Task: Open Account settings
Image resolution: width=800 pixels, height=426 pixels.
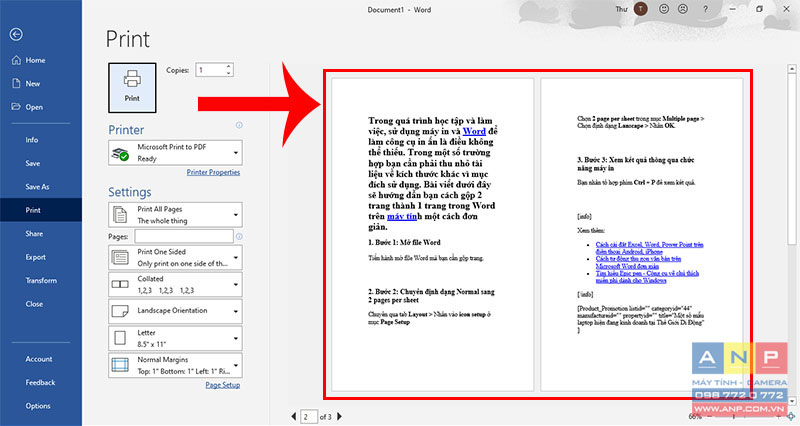Action: 41,359
